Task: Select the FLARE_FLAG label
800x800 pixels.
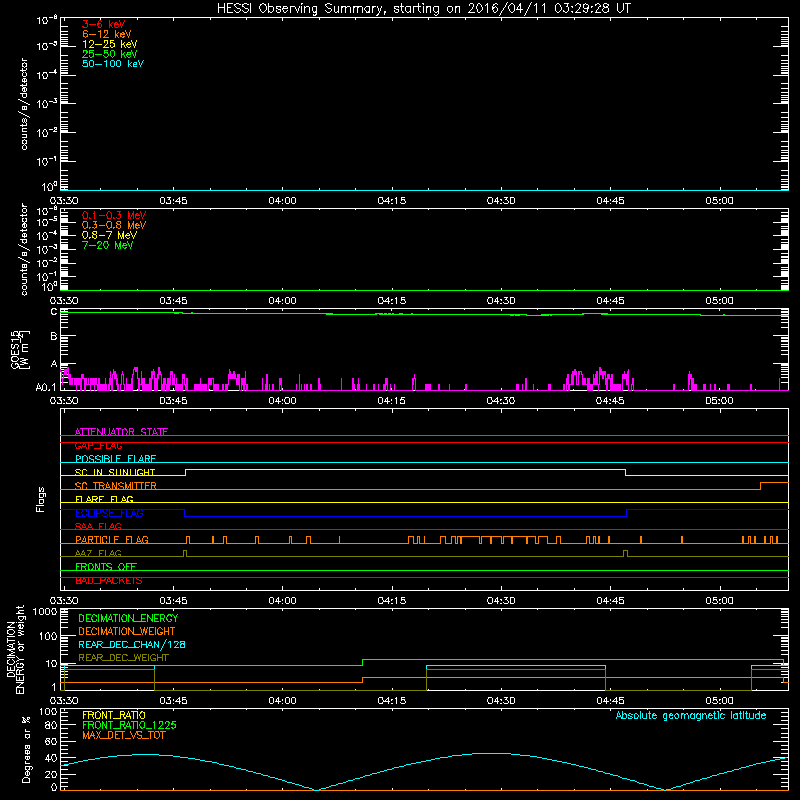Action: tap(104, 499)
